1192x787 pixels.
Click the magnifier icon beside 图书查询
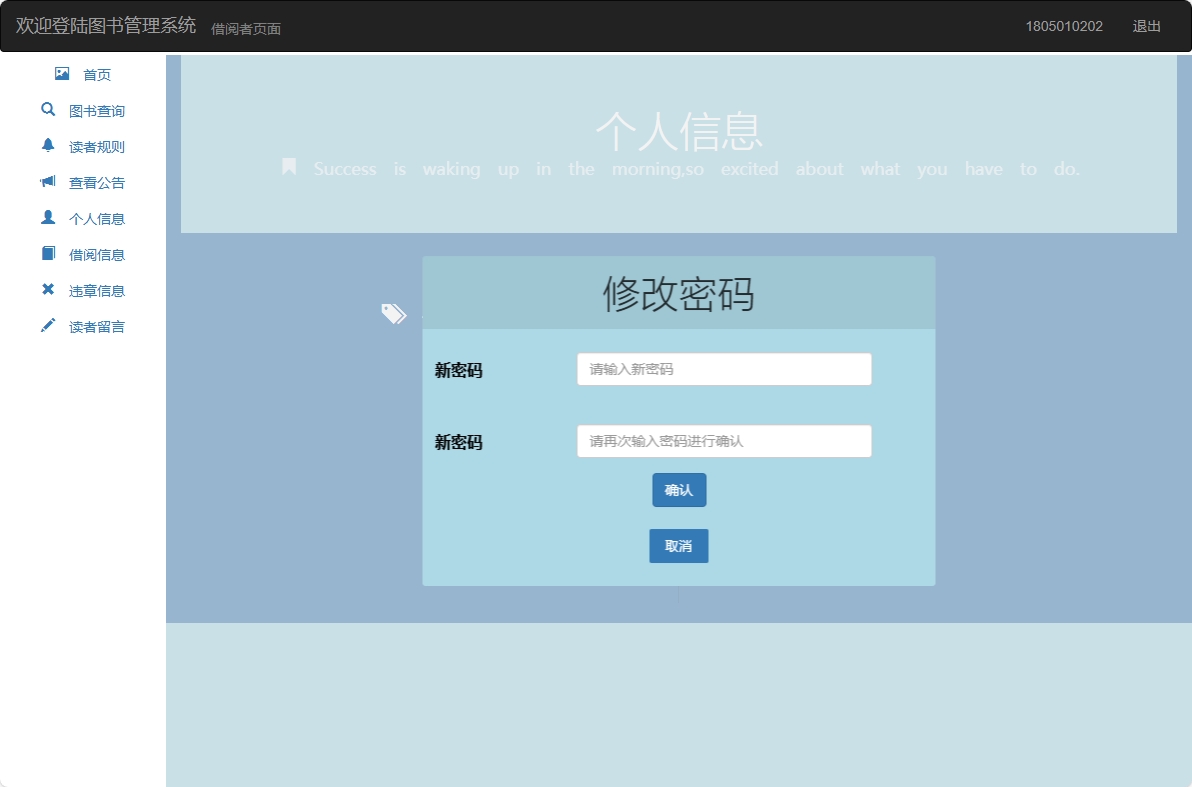pyautogui.click(x=47, y=109)
